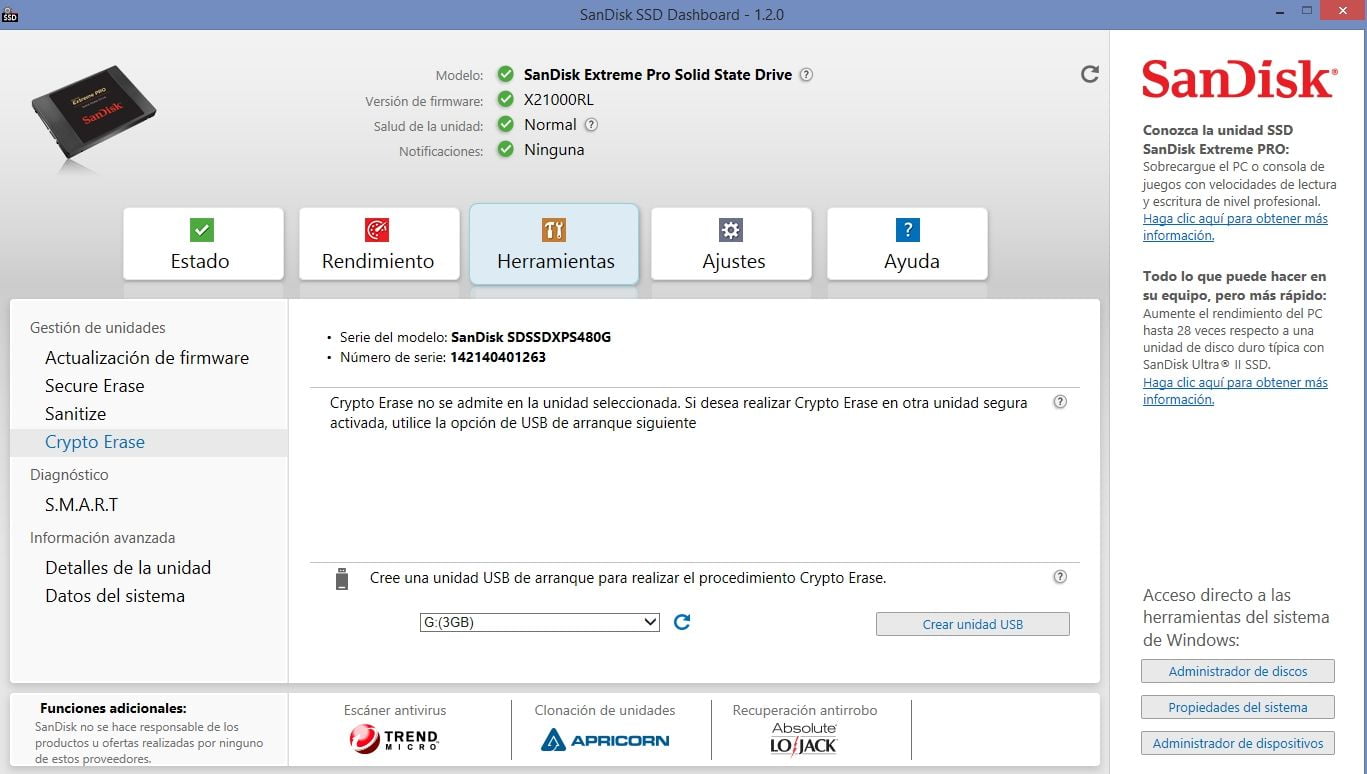This screenshot has height=774, width=1367.
Task: Click the gear Ajustes icon
Action: click(731, 230)
